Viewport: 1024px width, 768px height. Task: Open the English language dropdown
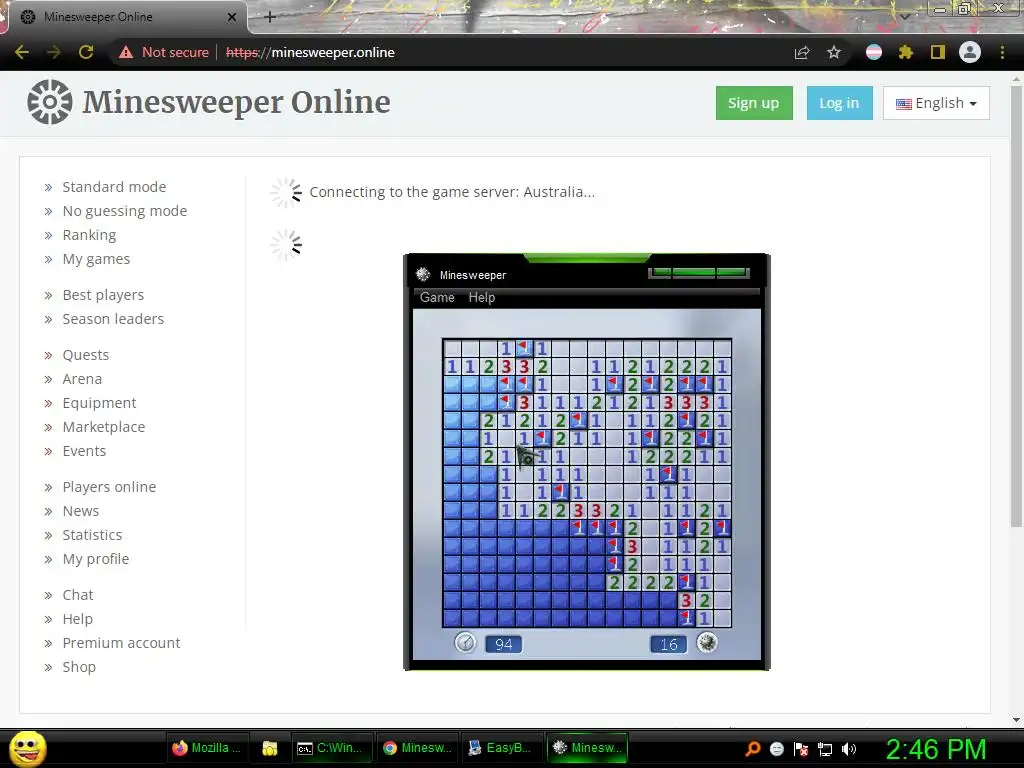click(x=936, y=103)
